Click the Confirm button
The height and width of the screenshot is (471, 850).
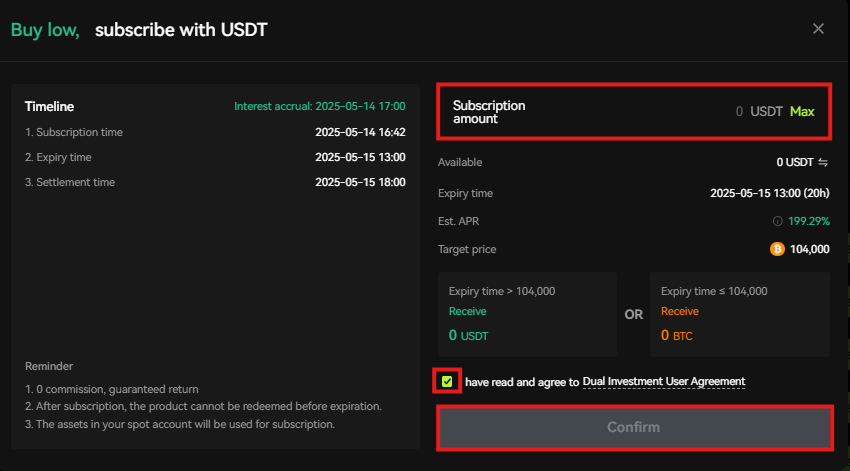coord(634,427)
